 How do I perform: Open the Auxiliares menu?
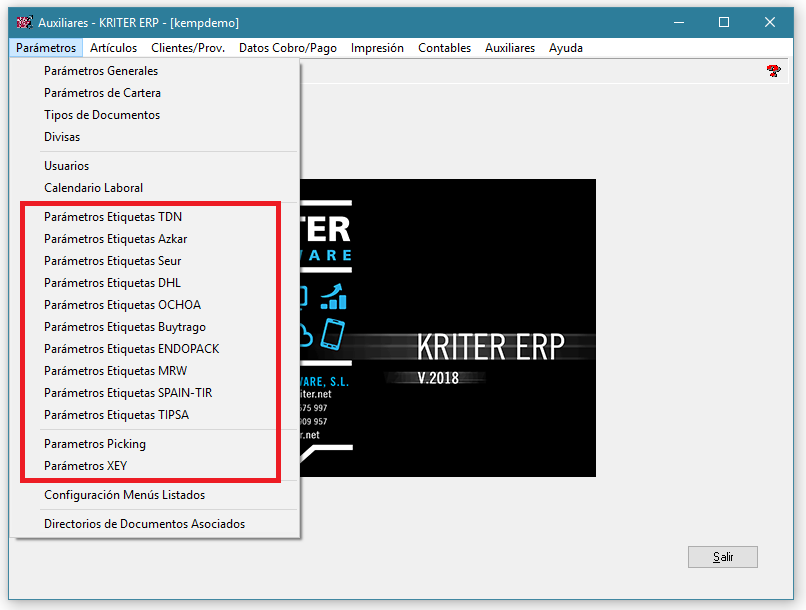click(509, 48)
